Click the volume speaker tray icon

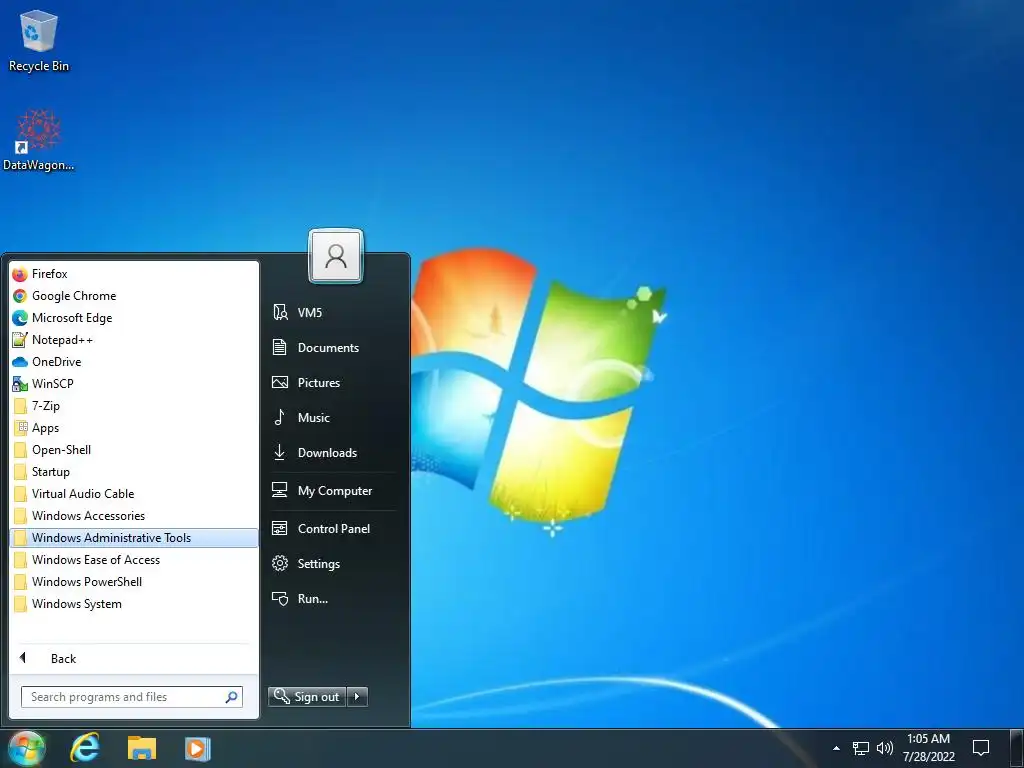(884, 748)
